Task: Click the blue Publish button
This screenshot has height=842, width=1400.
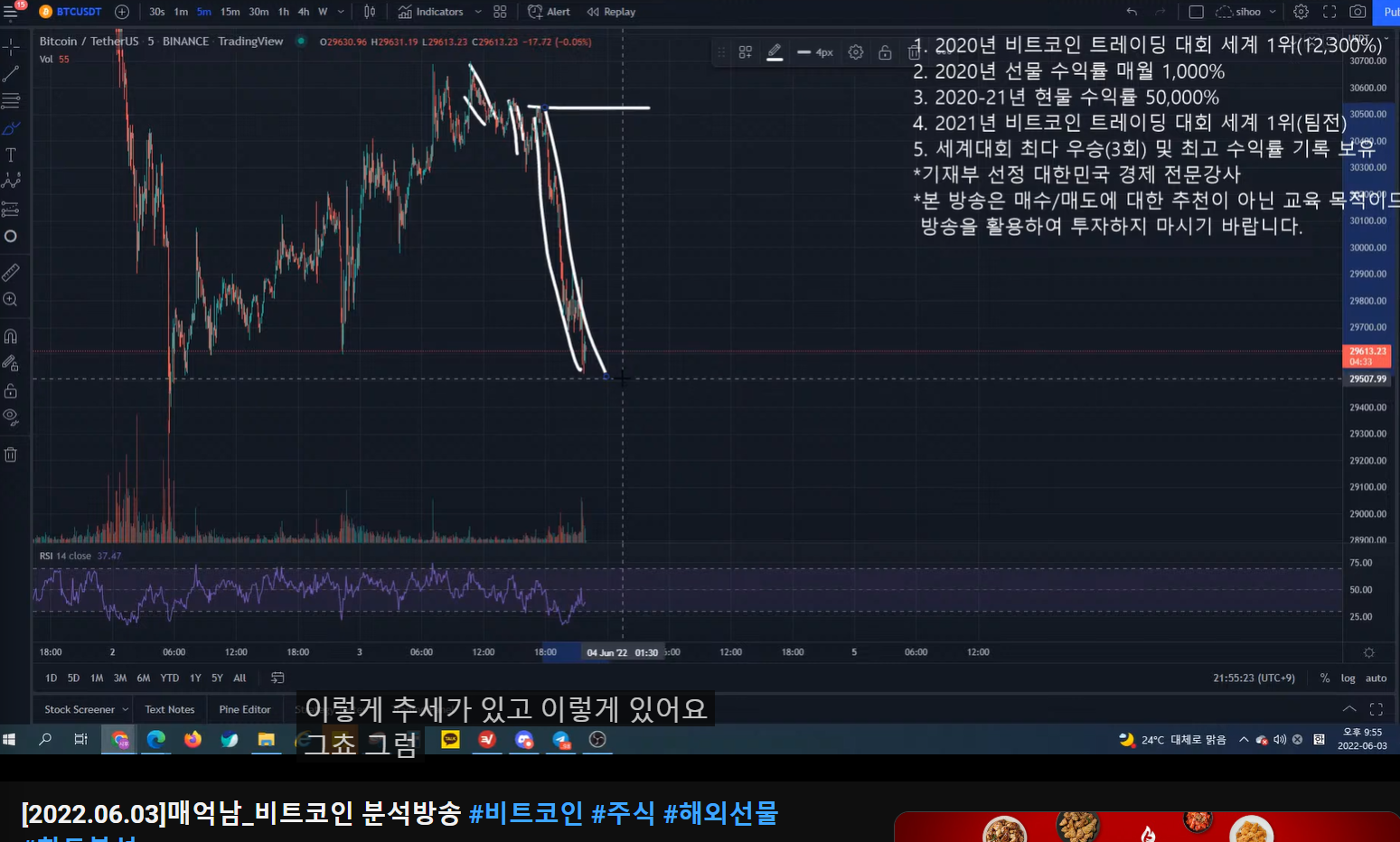Action: click(x=1387, y=12)
